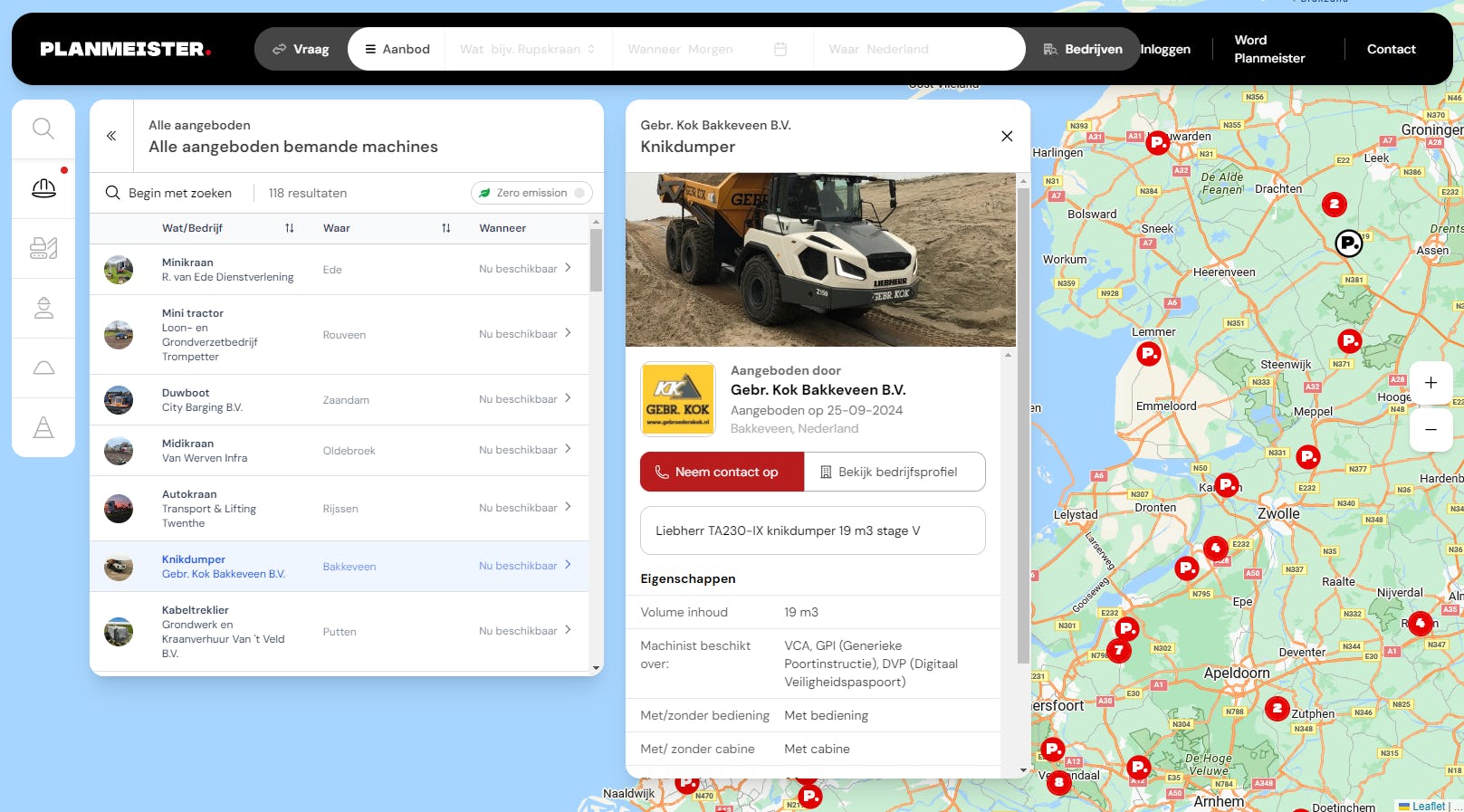Select the traffic cone sidebar icon
Viewport: 1464px width, 812px height.
[x=43, y=427]
